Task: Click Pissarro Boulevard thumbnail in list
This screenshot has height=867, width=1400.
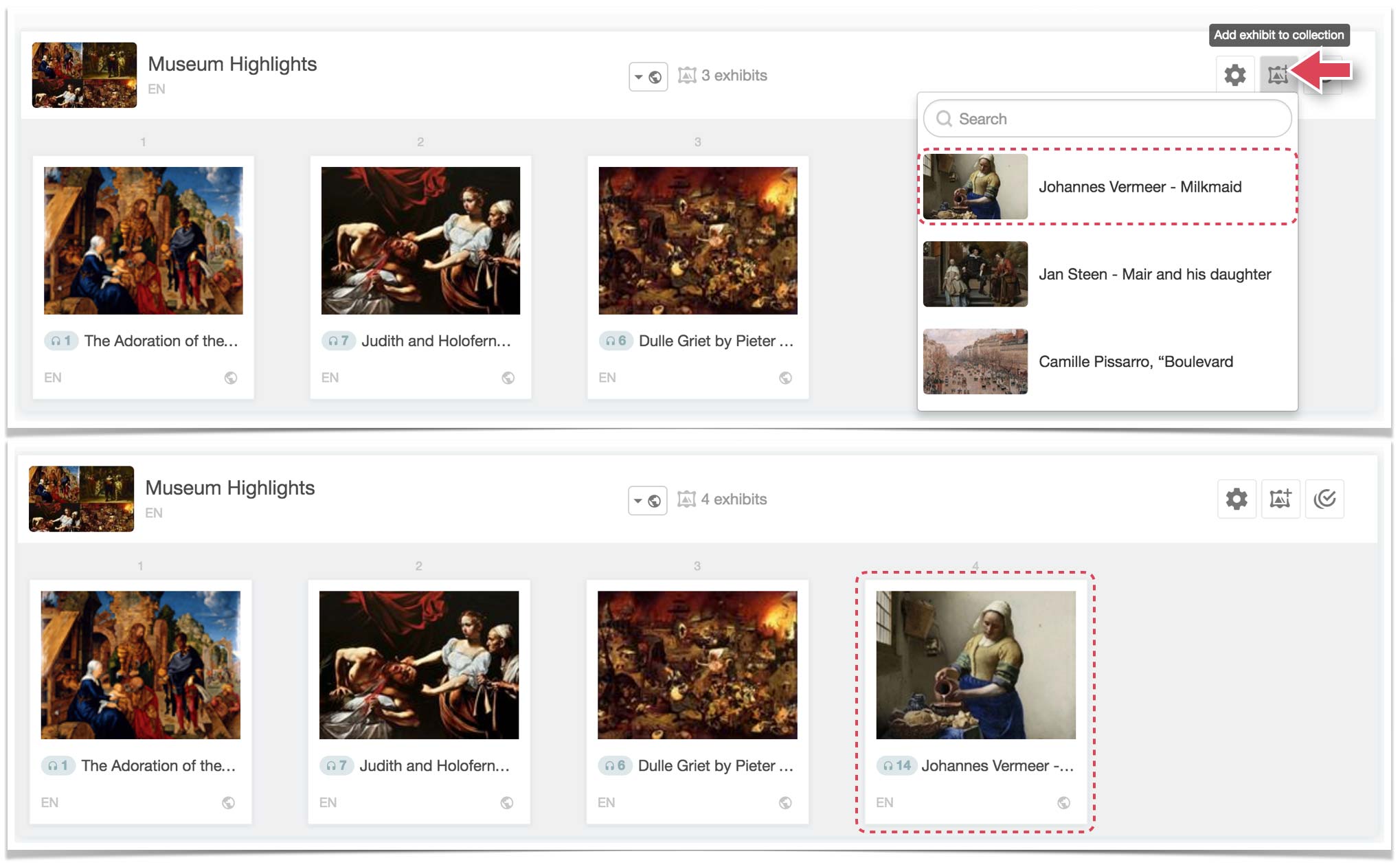Action: tap(975, 361)
